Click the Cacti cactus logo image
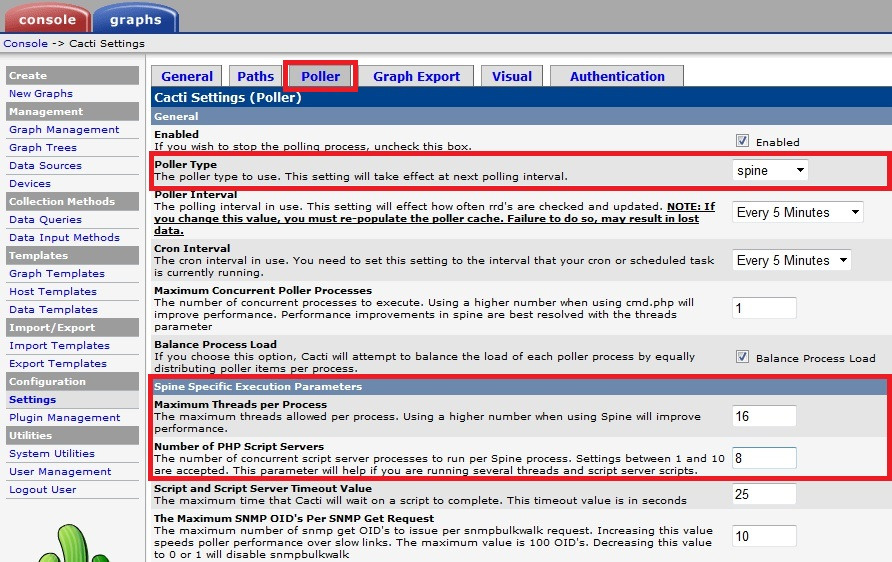This screenshot has height=562, width=892. click(74, 543)
